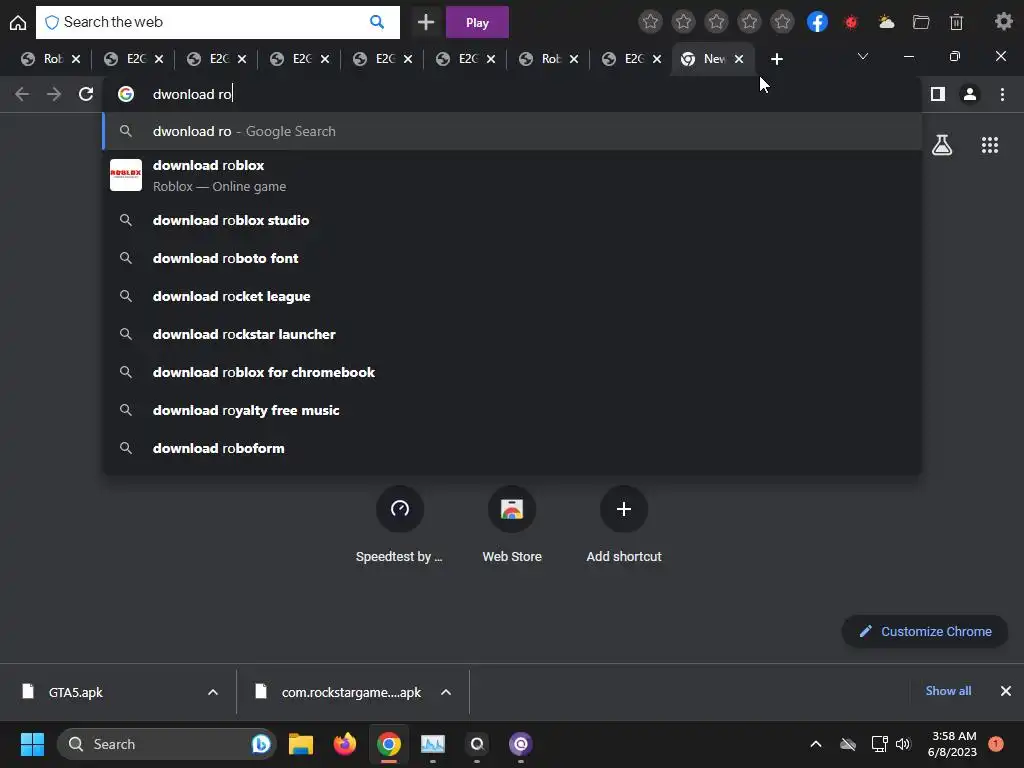1024x768 pixels.
Task: Click the Customize Chrome button
Action: click(925, 632)
